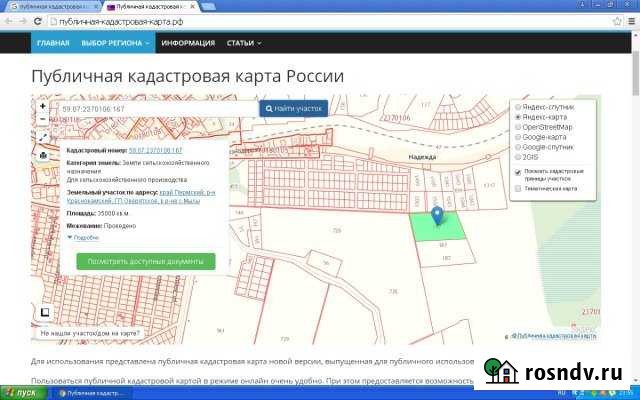Screen dimensions: 640x400
Task: Select the active Публичная кадастровая tab
Action: pos(149,7)
